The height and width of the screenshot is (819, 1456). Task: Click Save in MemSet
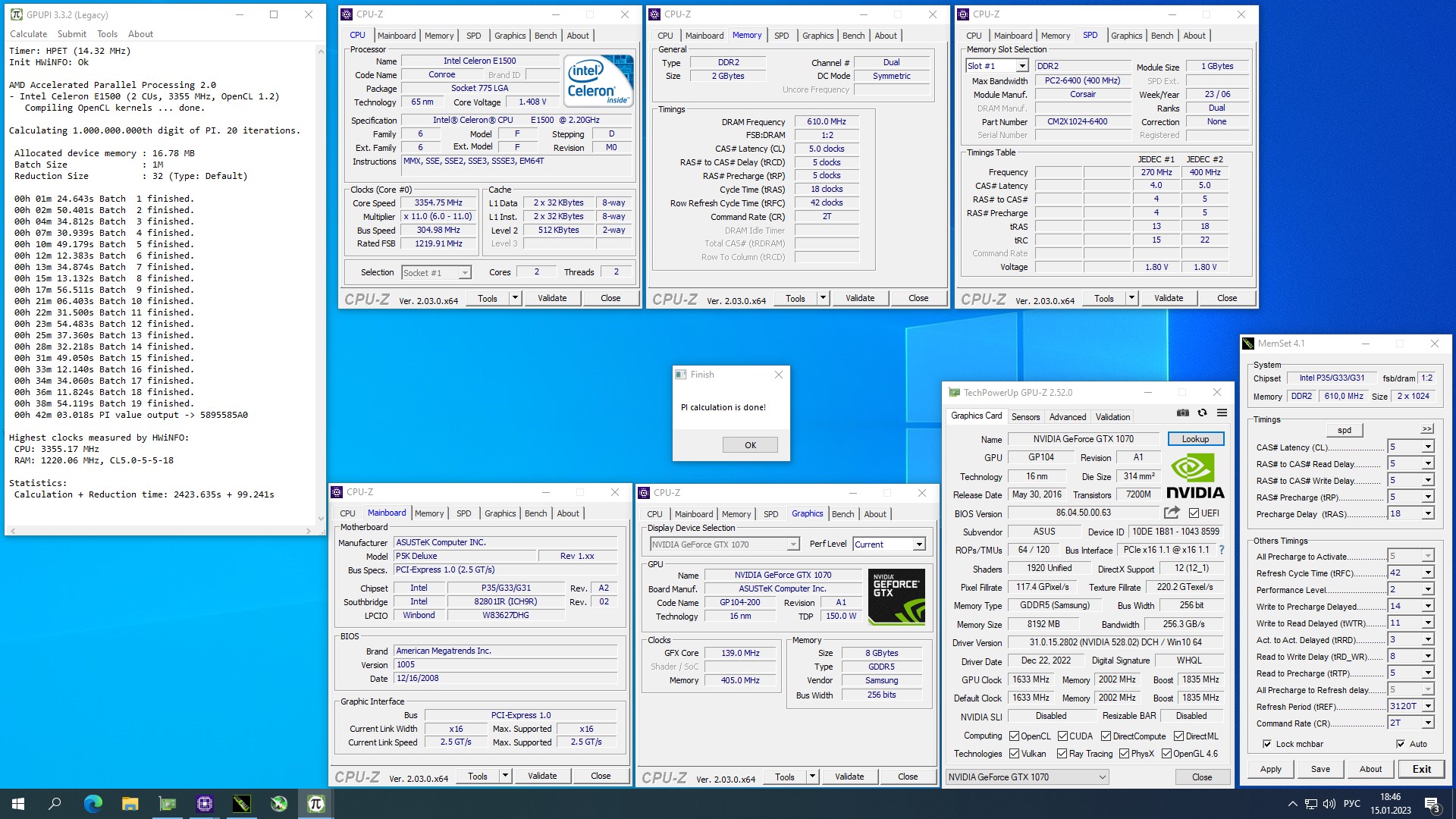1320,769
